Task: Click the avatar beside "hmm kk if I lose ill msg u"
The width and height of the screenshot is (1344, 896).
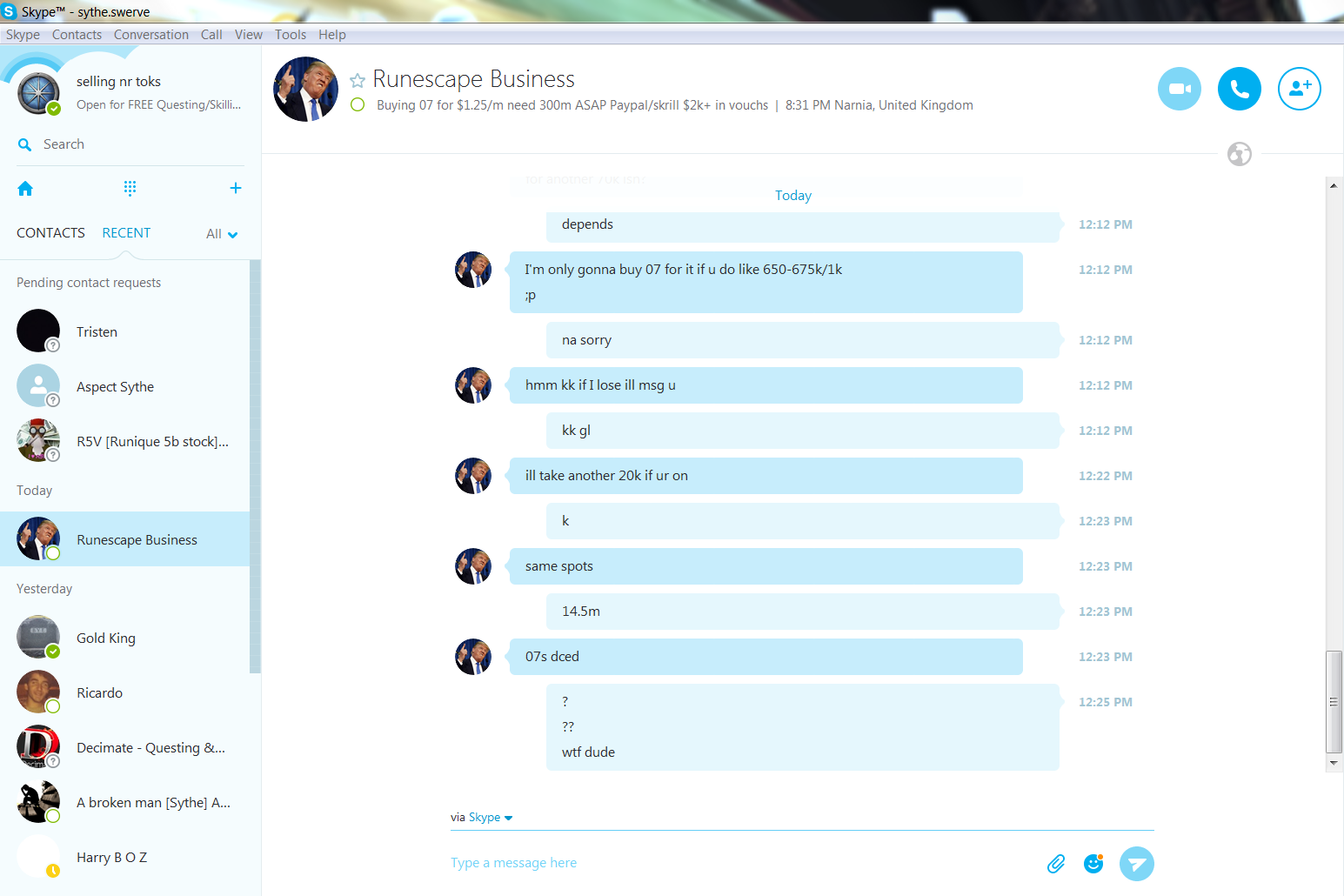Action: (x=473, y=385)
